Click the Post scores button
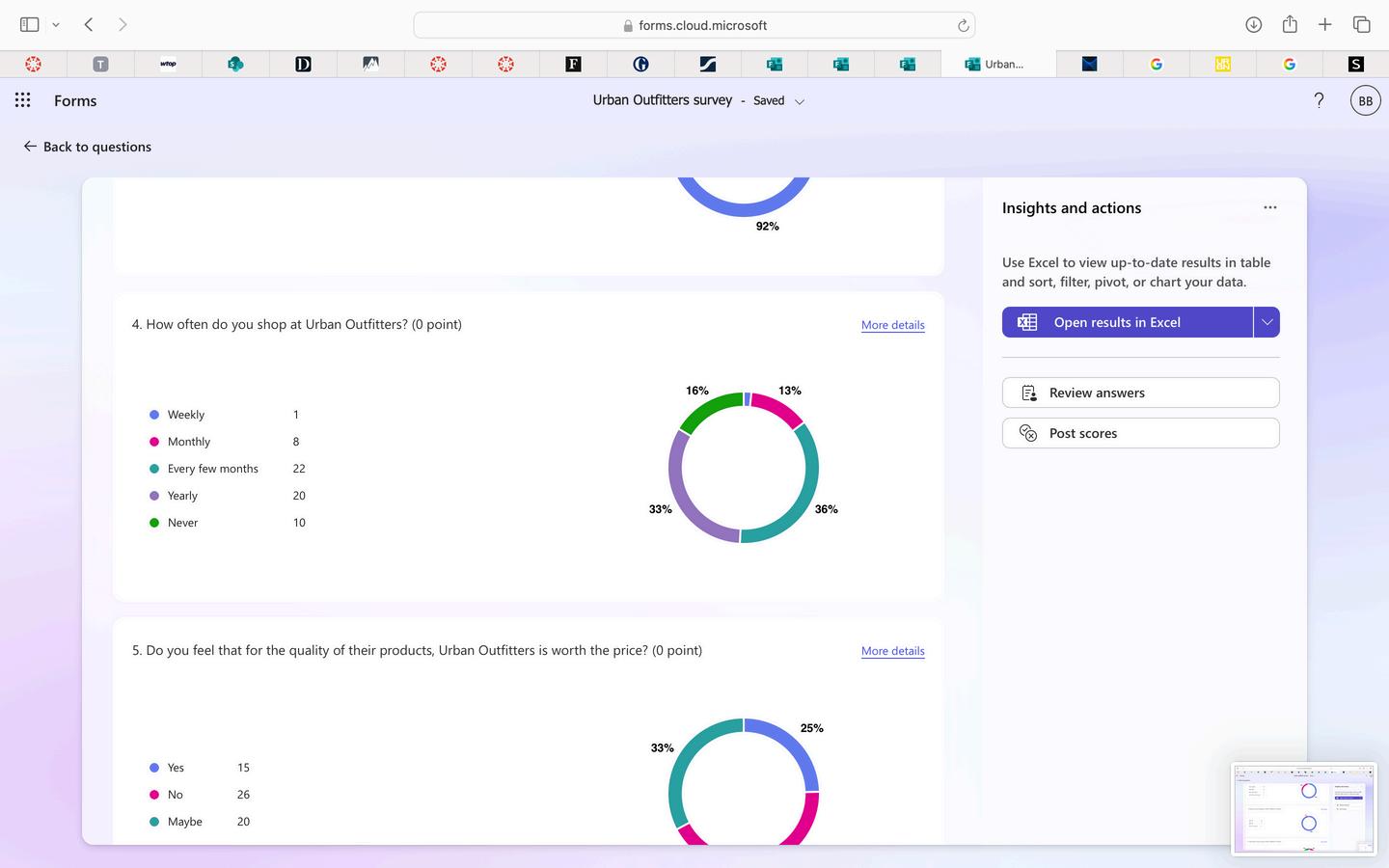Image resolution: width=1389 pixels, height=868 pixels. point(1140,433)
